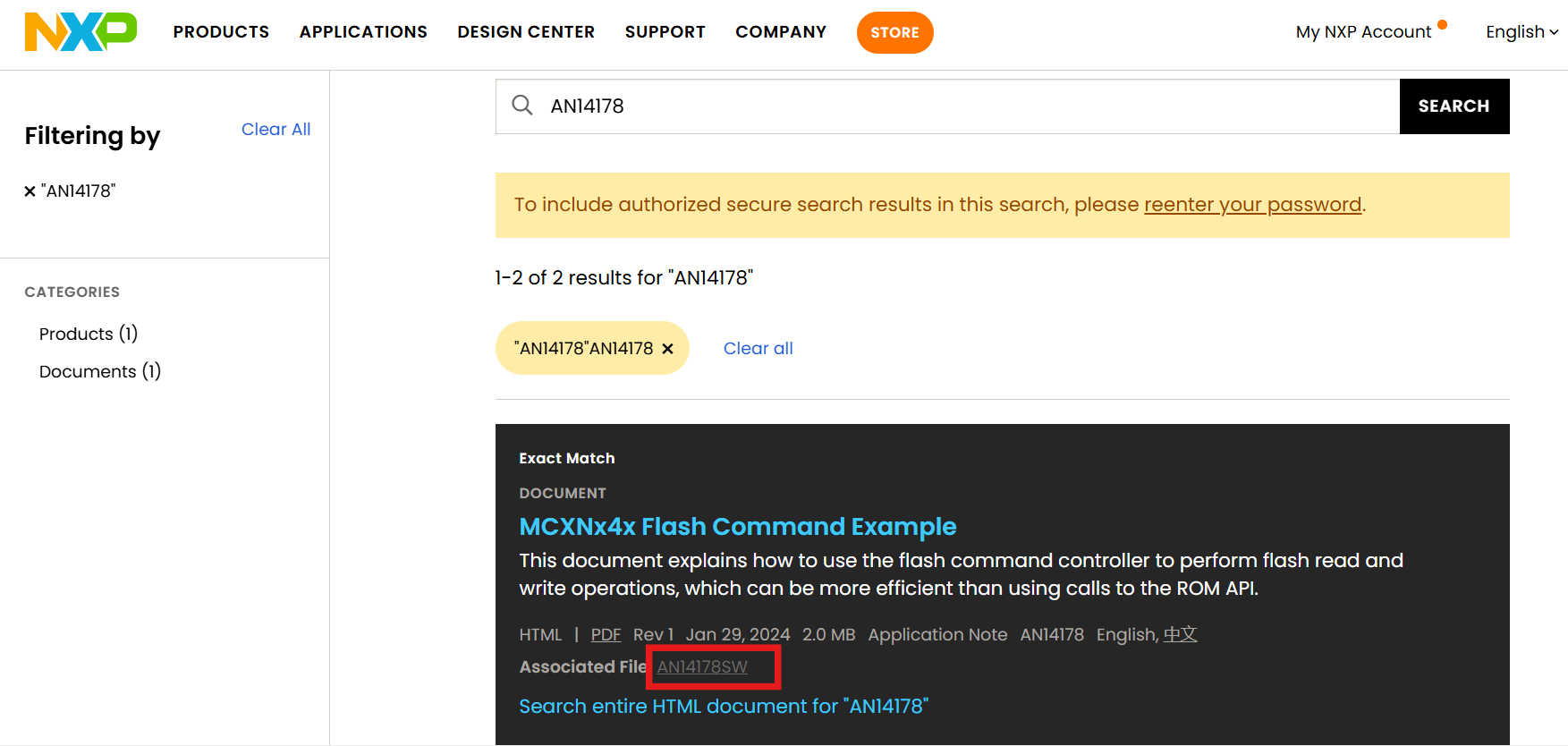Click the reenter your password link

pos(1252,205)
